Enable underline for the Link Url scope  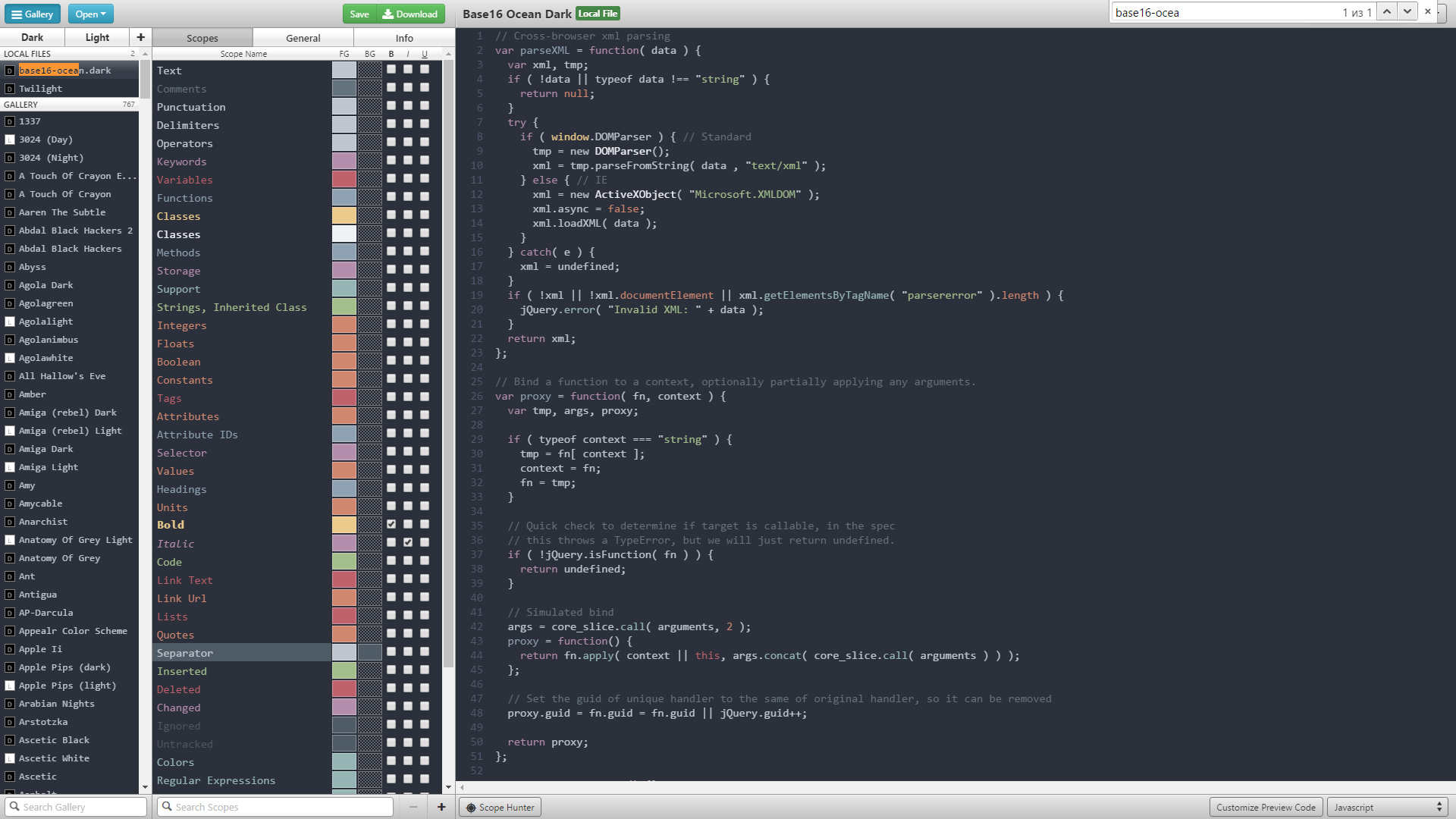pos(425,597)
